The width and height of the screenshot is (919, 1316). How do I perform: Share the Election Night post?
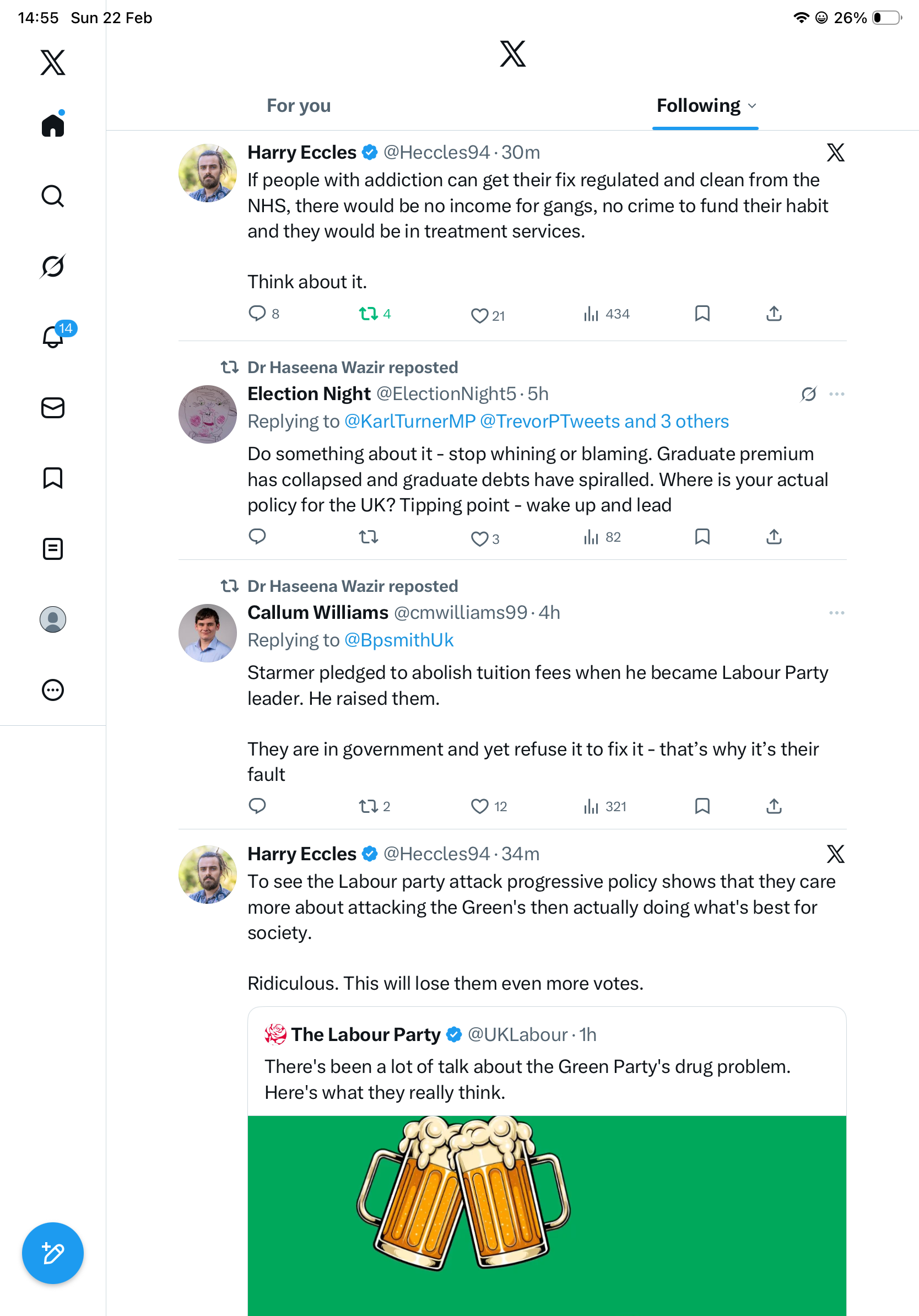coord(774,537)
